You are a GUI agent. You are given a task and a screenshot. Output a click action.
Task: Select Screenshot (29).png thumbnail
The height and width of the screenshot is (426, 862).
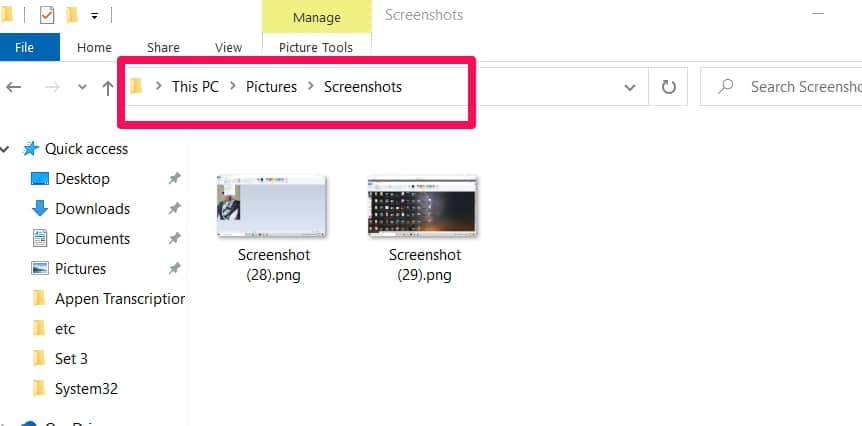click(422, 206)
